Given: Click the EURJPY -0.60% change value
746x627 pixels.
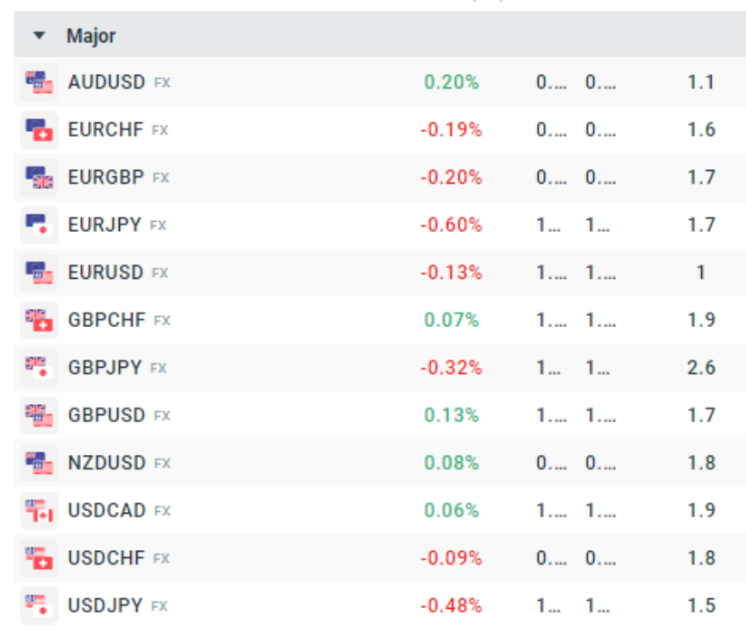Looking at the screenshot, I should (x=451, y=225).
